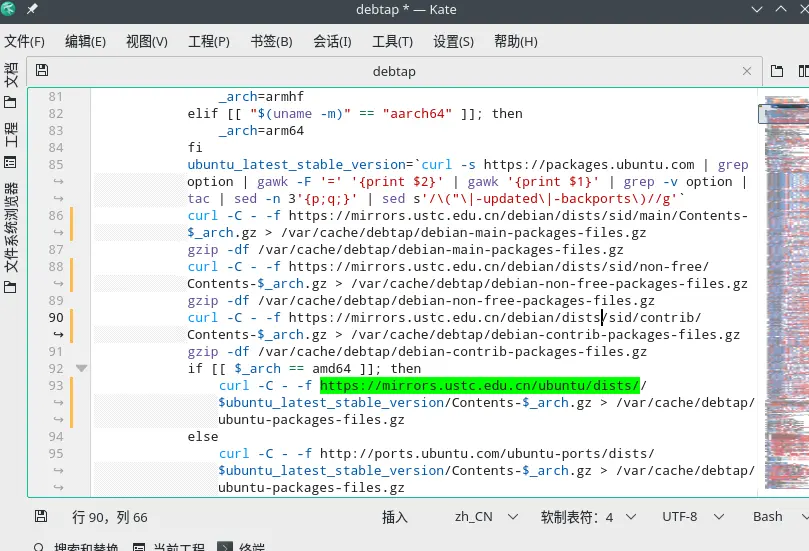
Task: Open the 工具(T) tools menu
Action: (392, 41)
